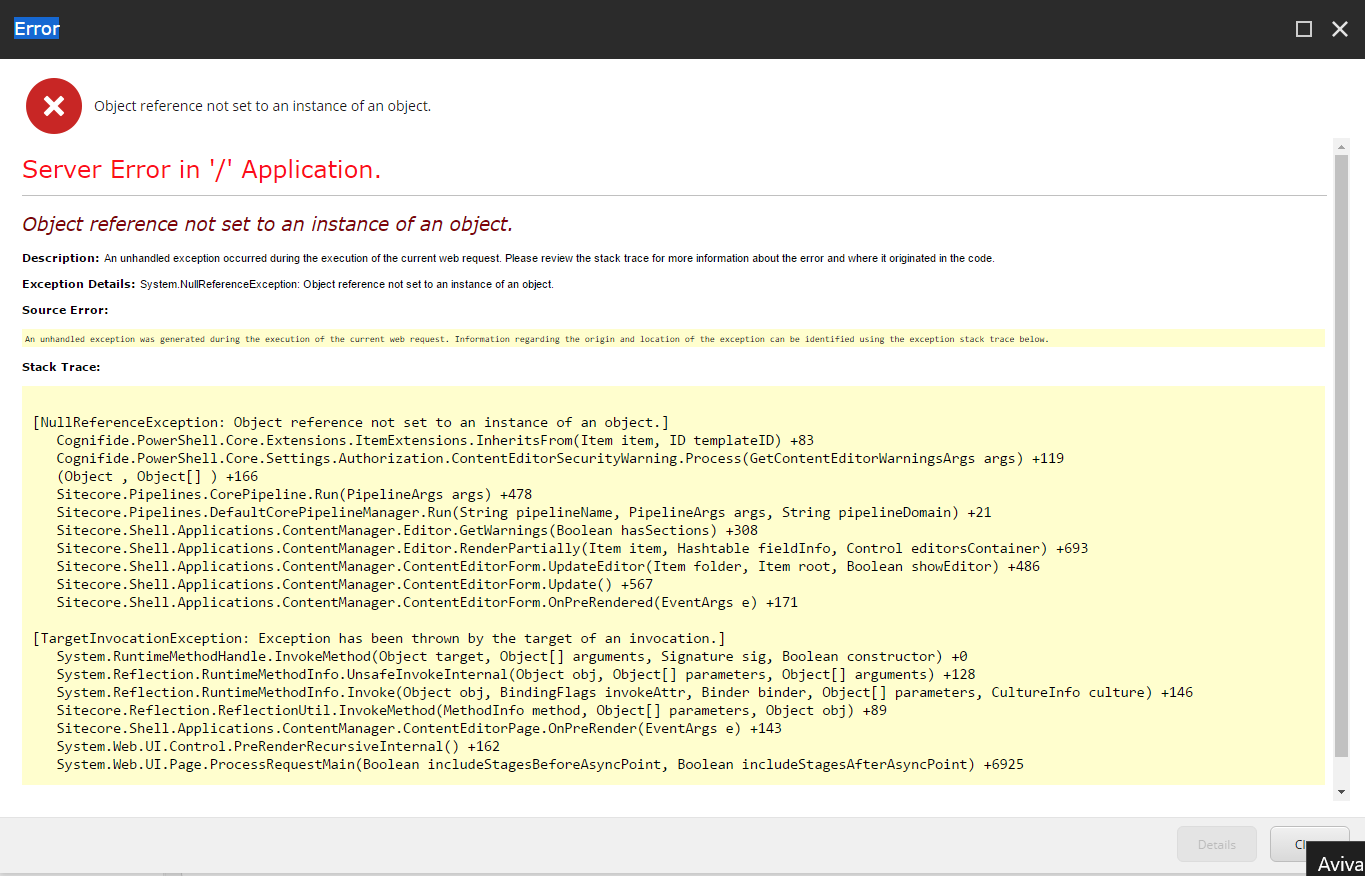Select the Server Error heading text

(x=201, y=169)
